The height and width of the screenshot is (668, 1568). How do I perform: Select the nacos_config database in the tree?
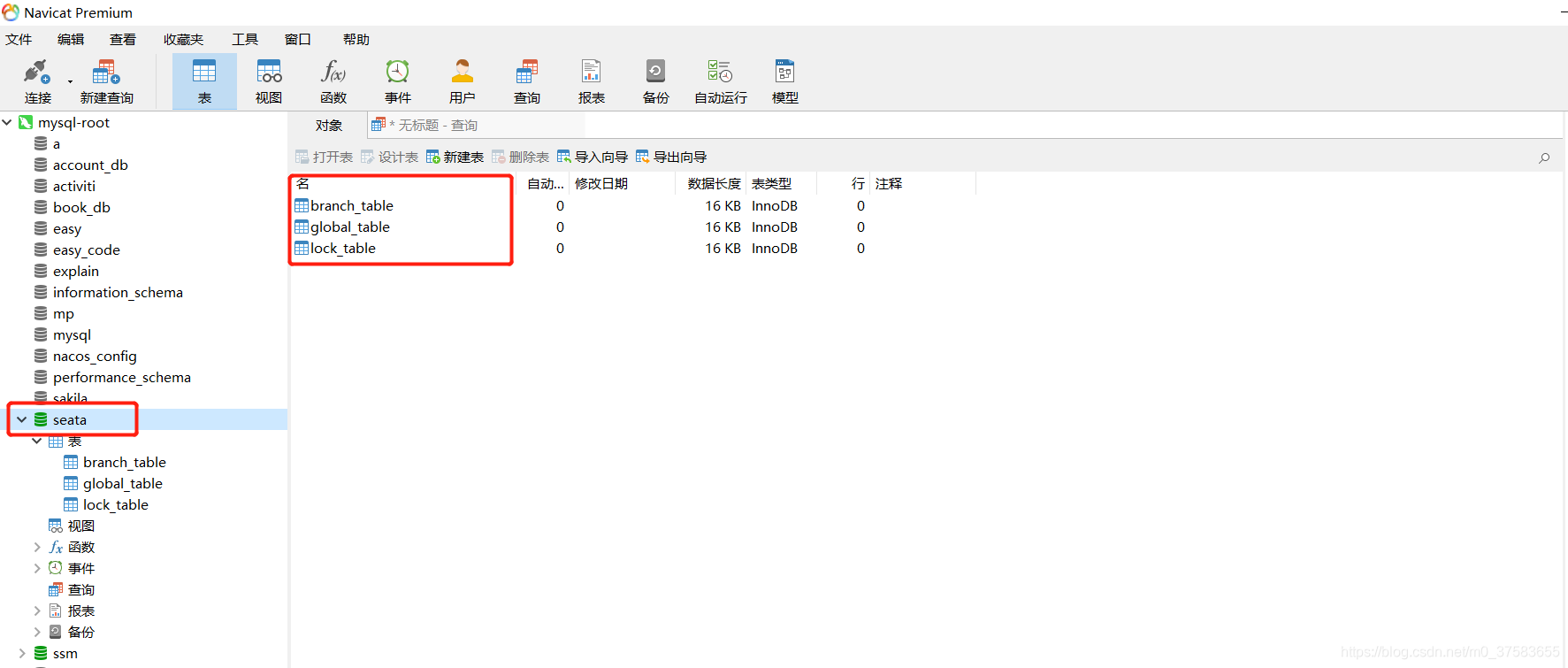(95, 357)
